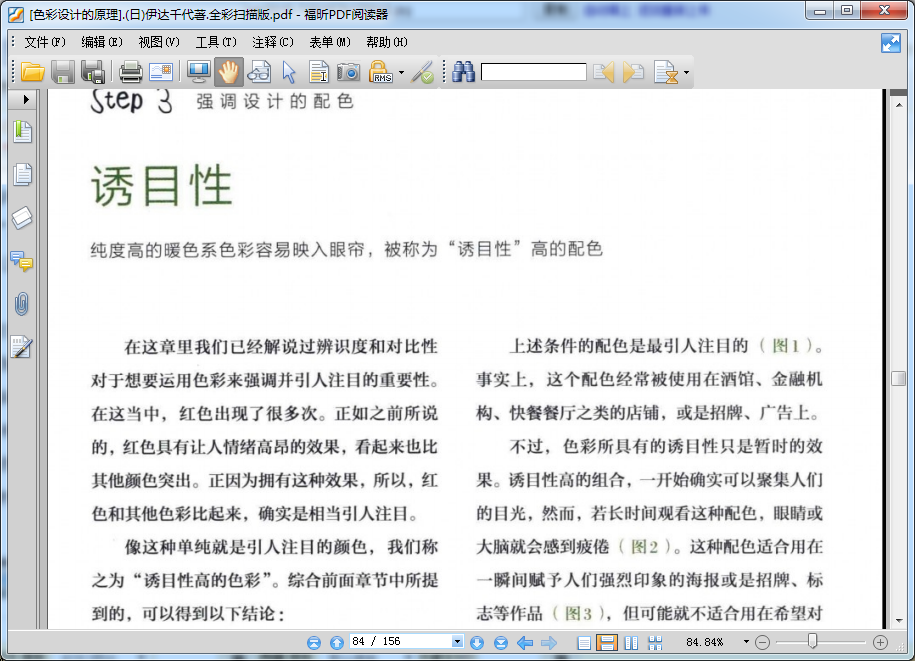
Task: Click the reading glasses view icon
Action: pos(259,72)
